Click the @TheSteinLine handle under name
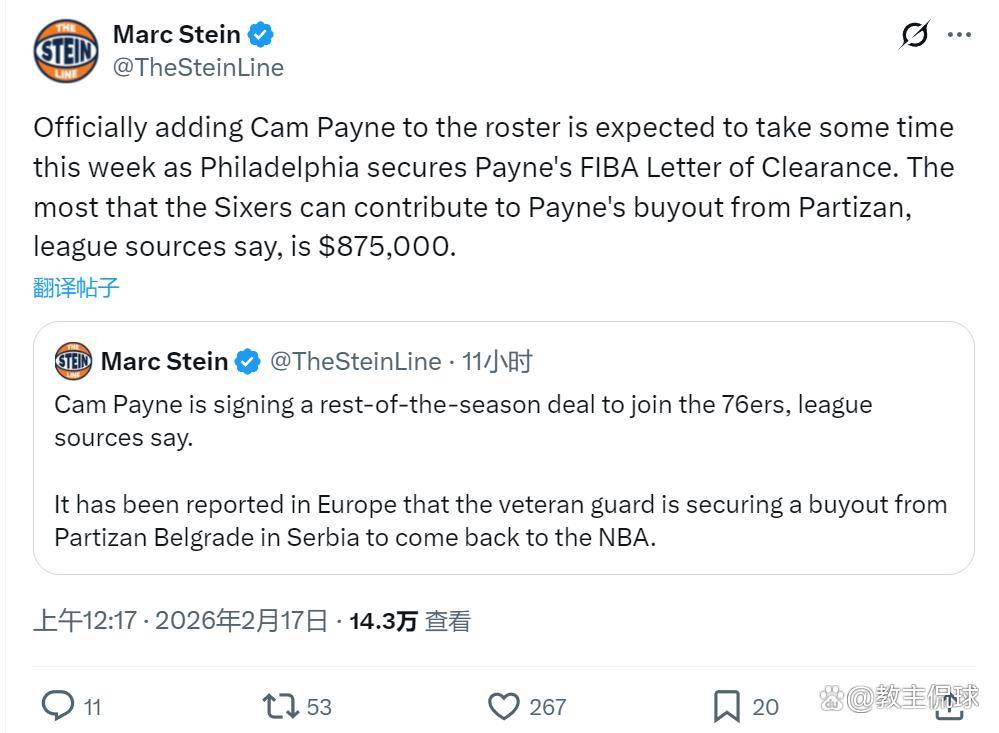The height and width of the screenshot is (733, 999). coord(198,67)
